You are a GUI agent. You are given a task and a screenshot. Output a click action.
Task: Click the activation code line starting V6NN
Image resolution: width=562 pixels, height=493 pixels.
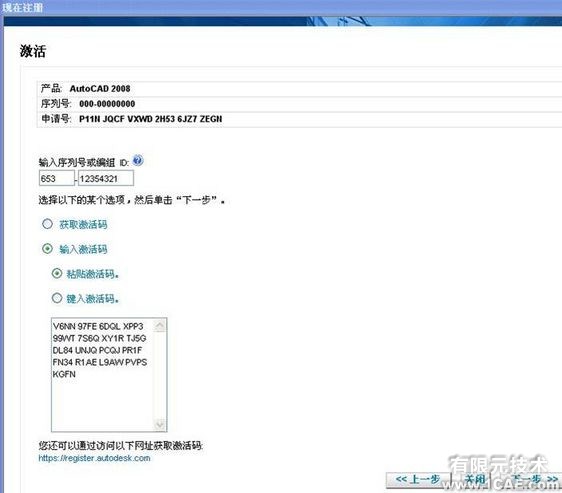(98, 326)
